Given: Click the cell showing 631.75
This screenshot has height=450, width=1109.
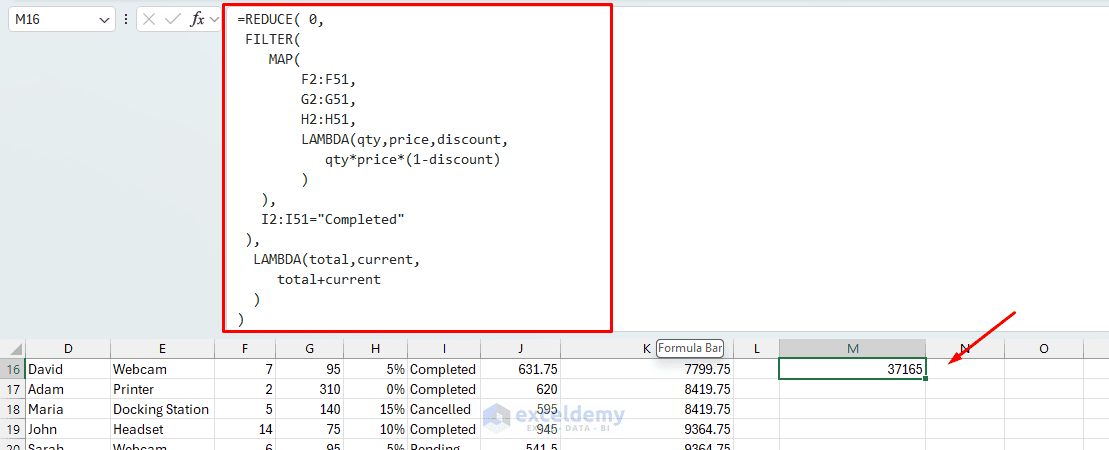Looking at the screenshot, I should click(521, 369).
